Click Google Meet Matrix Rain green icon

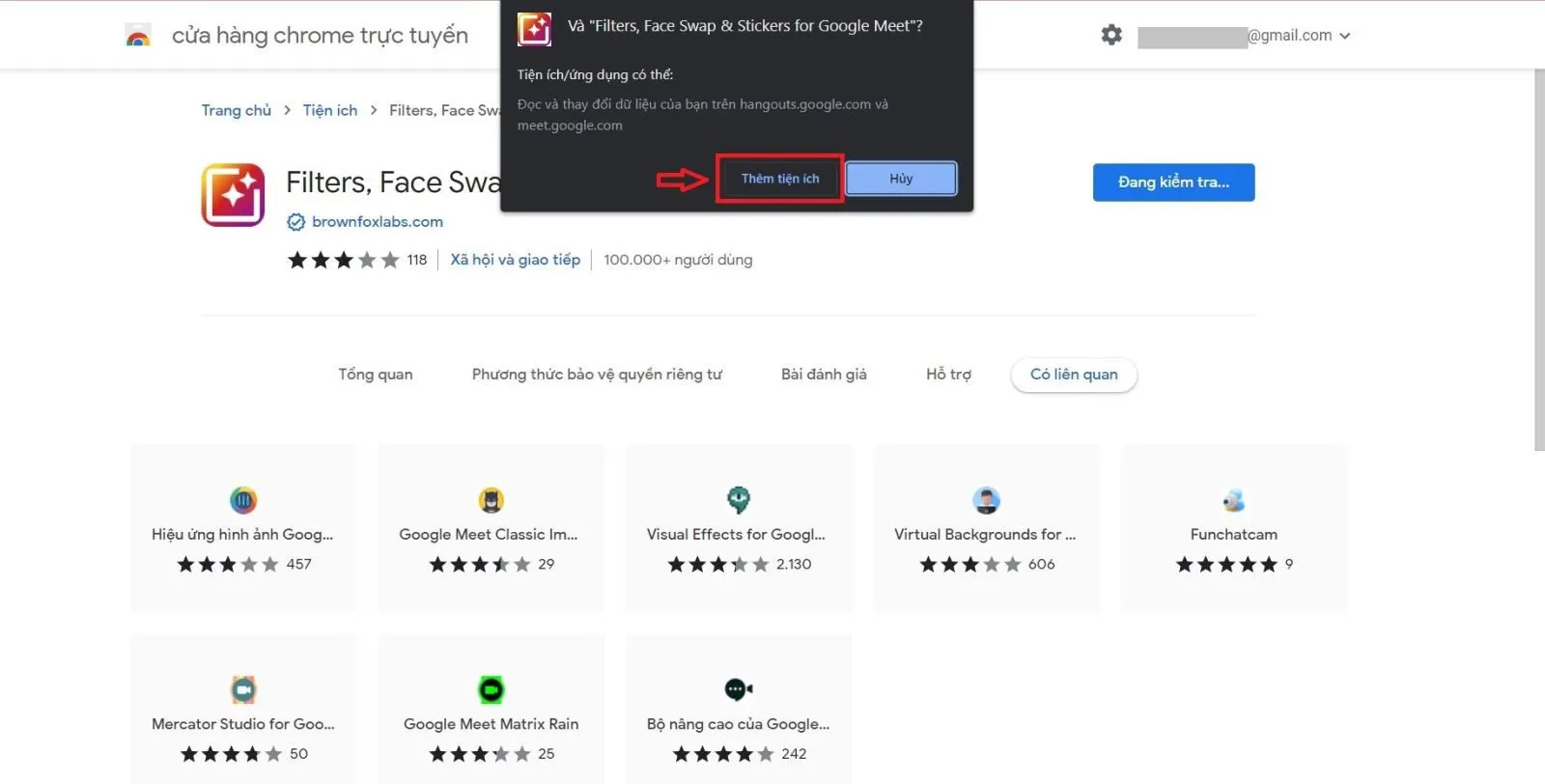(492, 689)
